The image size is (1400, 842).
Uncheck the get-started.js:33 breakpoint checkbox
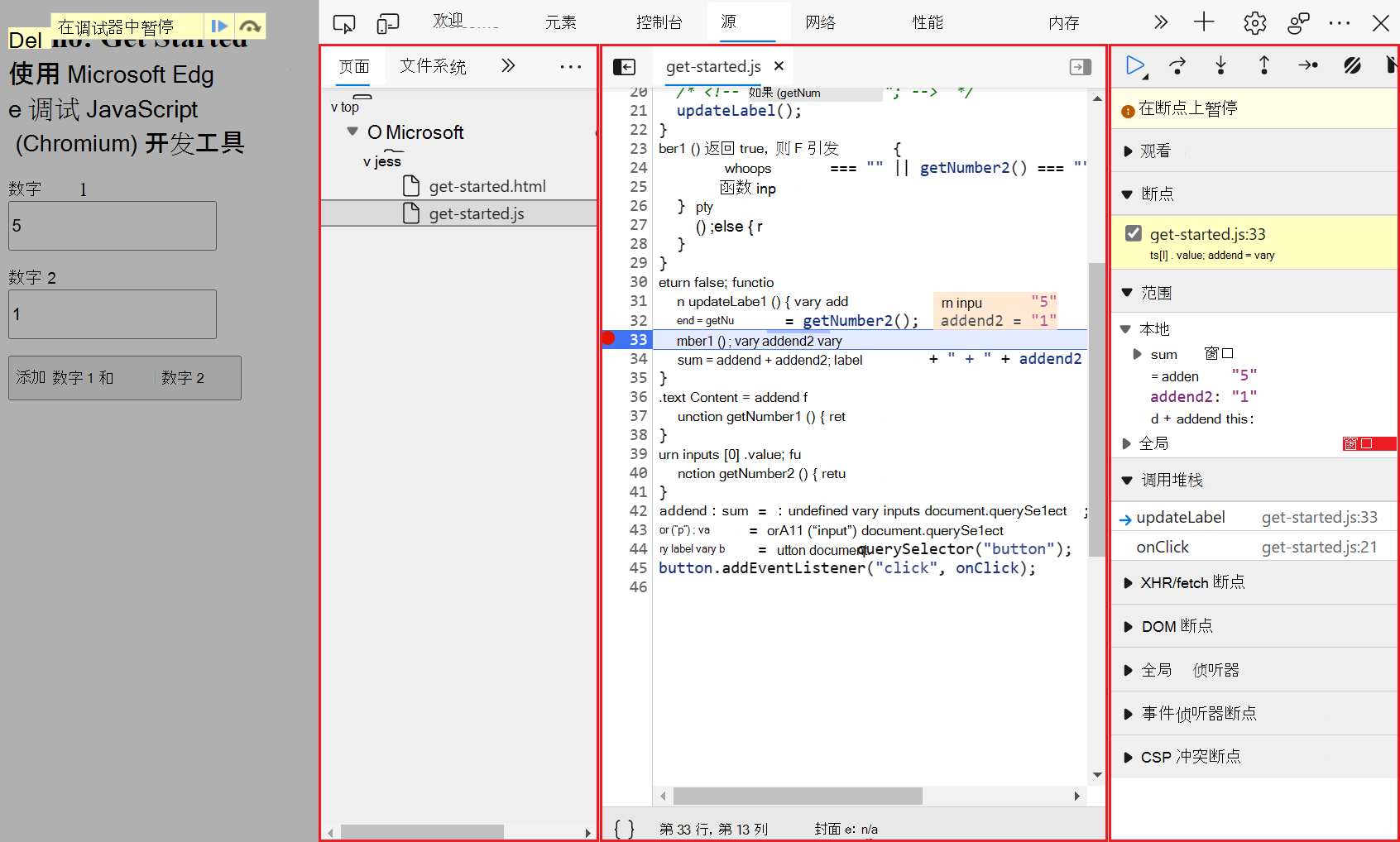(1134, 233)
